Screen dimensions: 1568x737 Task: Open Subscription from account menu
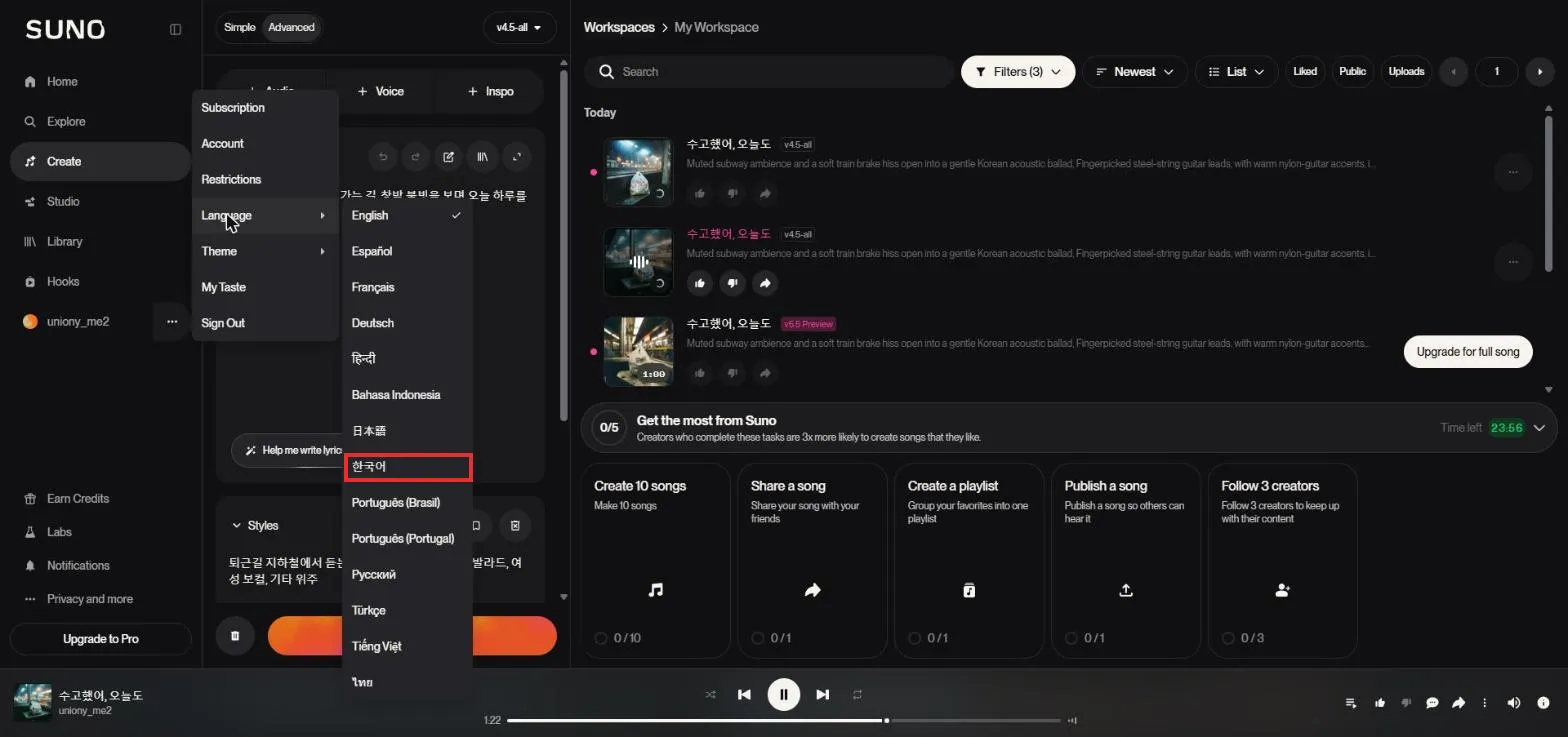coord(265,108)
